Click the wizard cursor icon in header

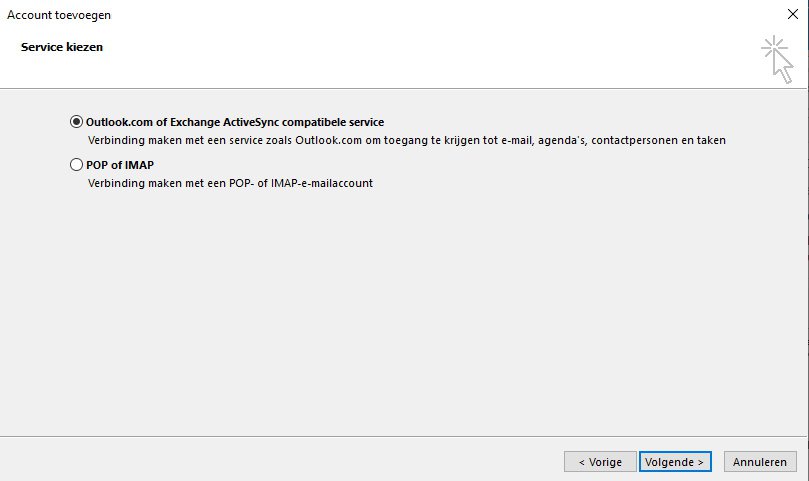777,58
